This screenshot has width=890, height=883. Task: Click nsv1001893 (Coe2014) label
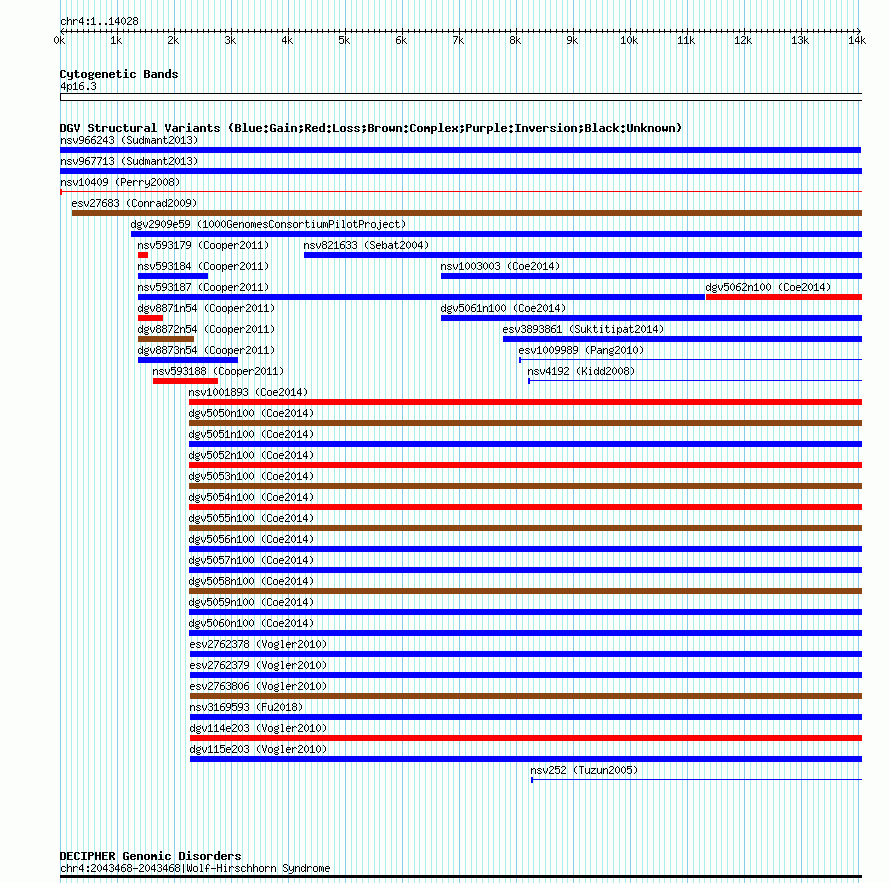(x=248, y=392)
